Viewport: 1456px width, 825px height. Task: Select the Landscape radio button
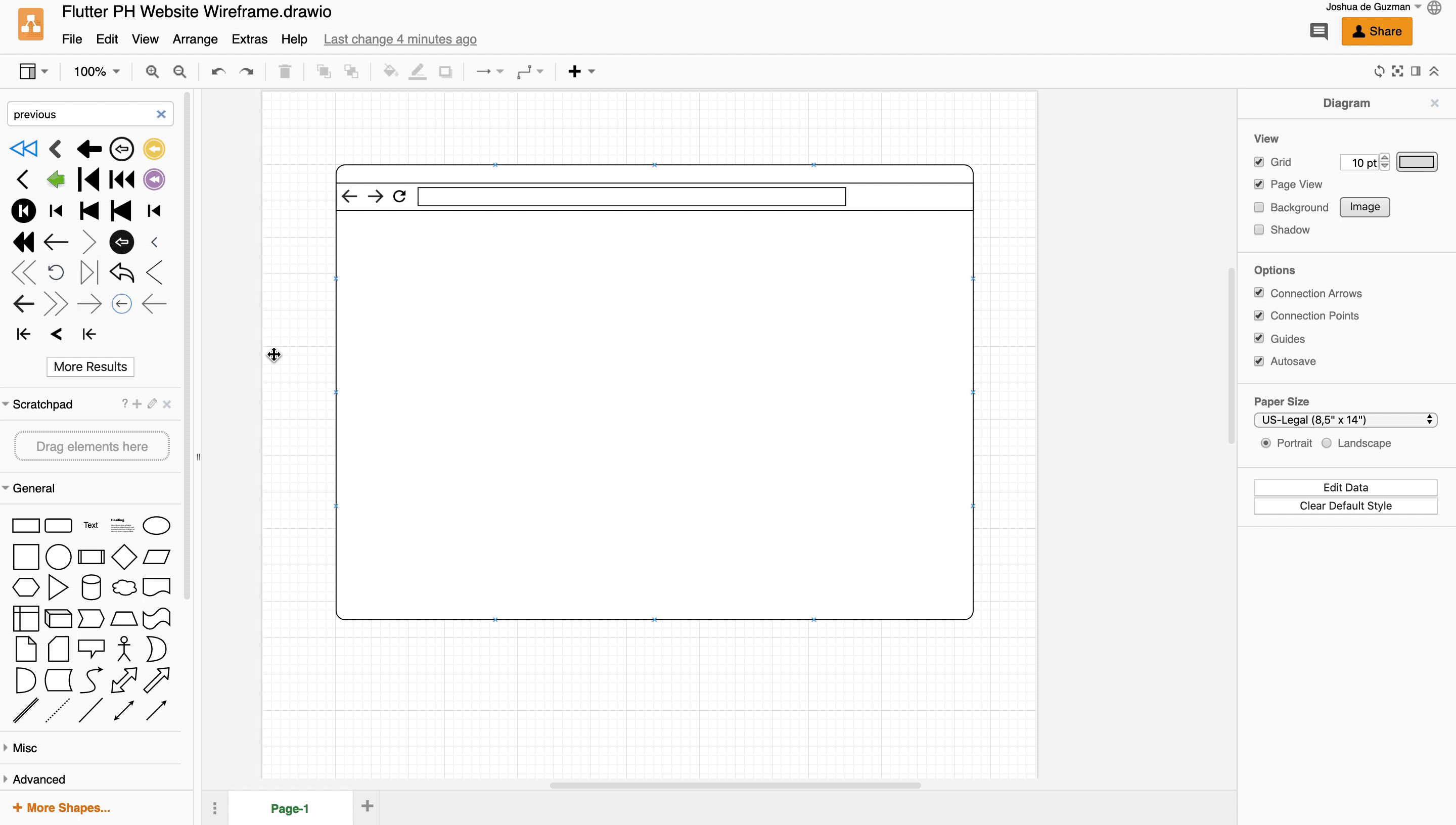1326,443
